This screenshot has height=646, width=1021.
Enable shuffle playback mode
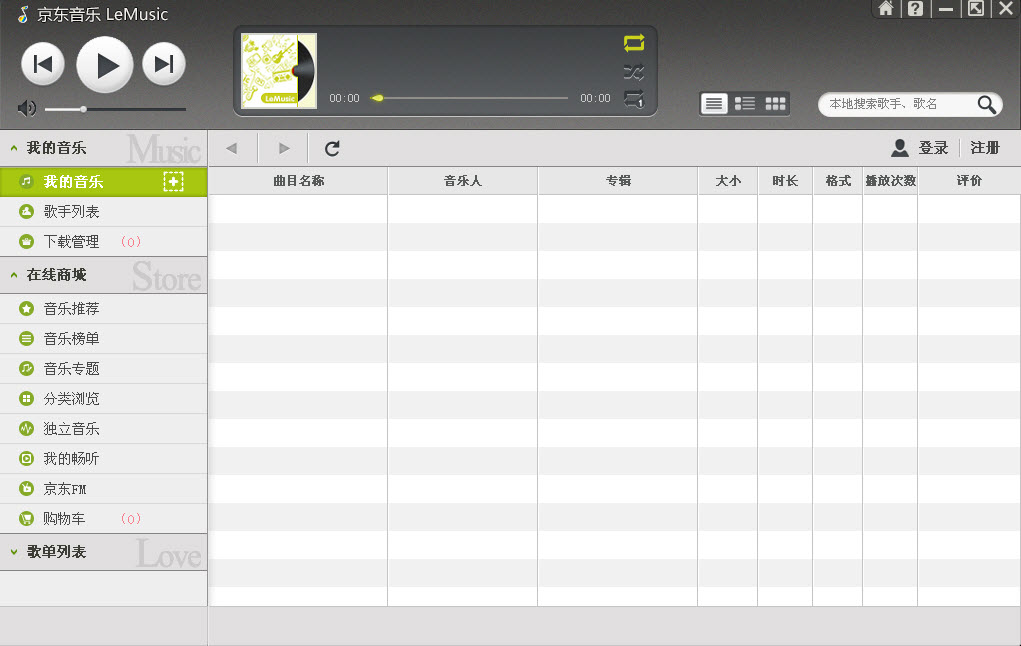coord(634,72)
